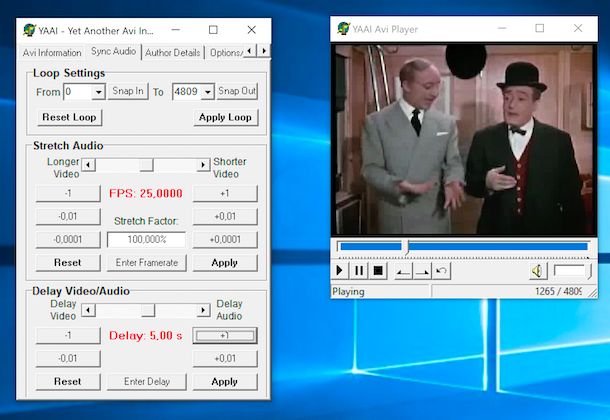Click the 'Playing' status text
610x420 pixels.
pos(348,292)
